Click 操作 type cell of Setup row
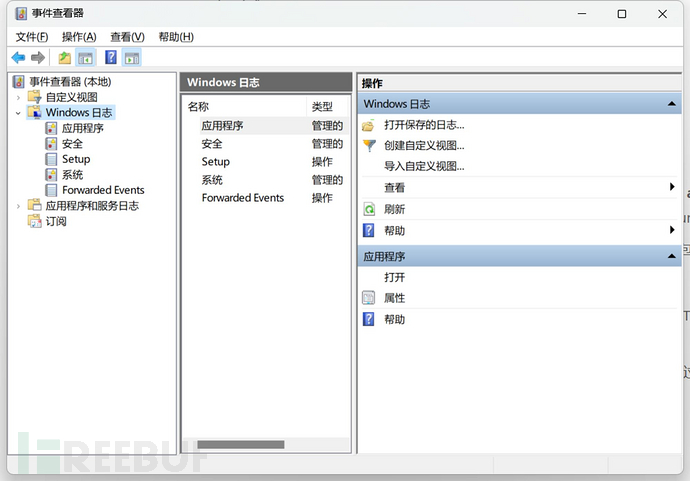 click(322, 162)
